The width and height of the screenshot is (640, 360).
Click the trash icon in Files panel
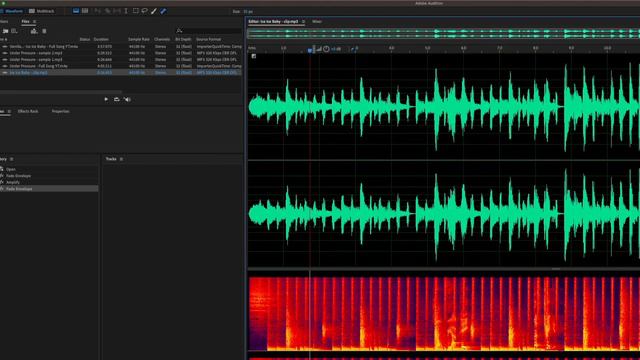(44, 31)
